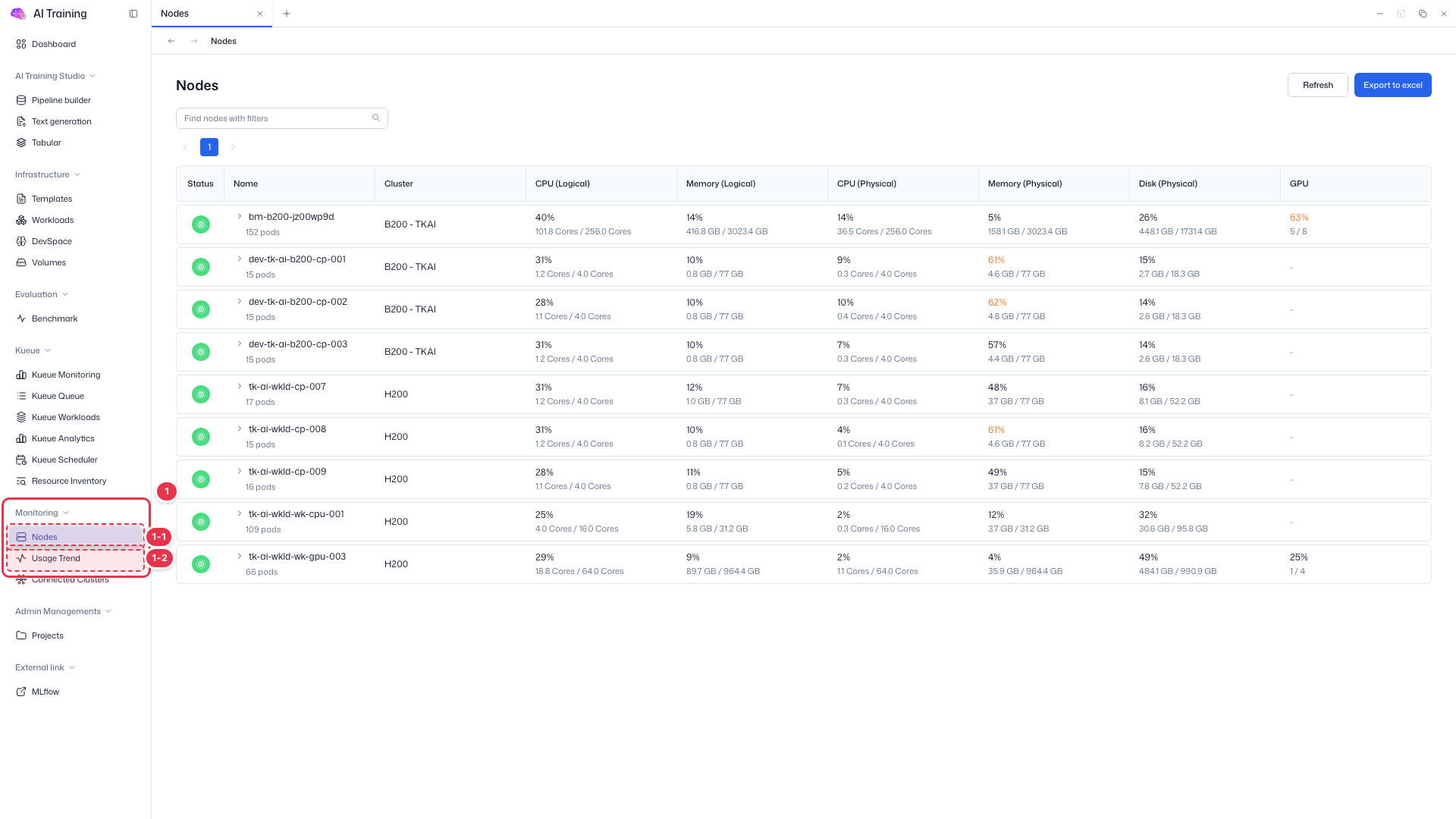The image size is (1456, 819).
Task: Select Usage Trend in Monitoring menu
Action: 75,558
